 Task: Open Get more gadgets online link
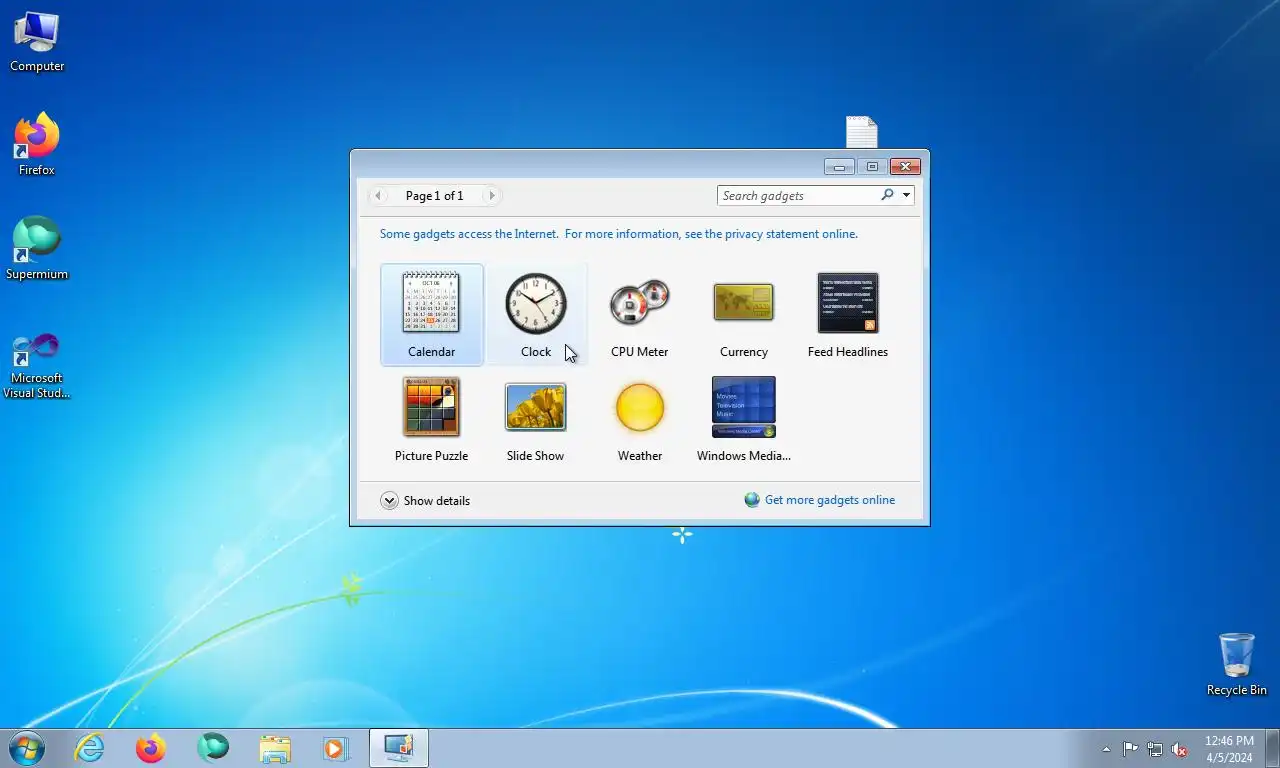829,500
